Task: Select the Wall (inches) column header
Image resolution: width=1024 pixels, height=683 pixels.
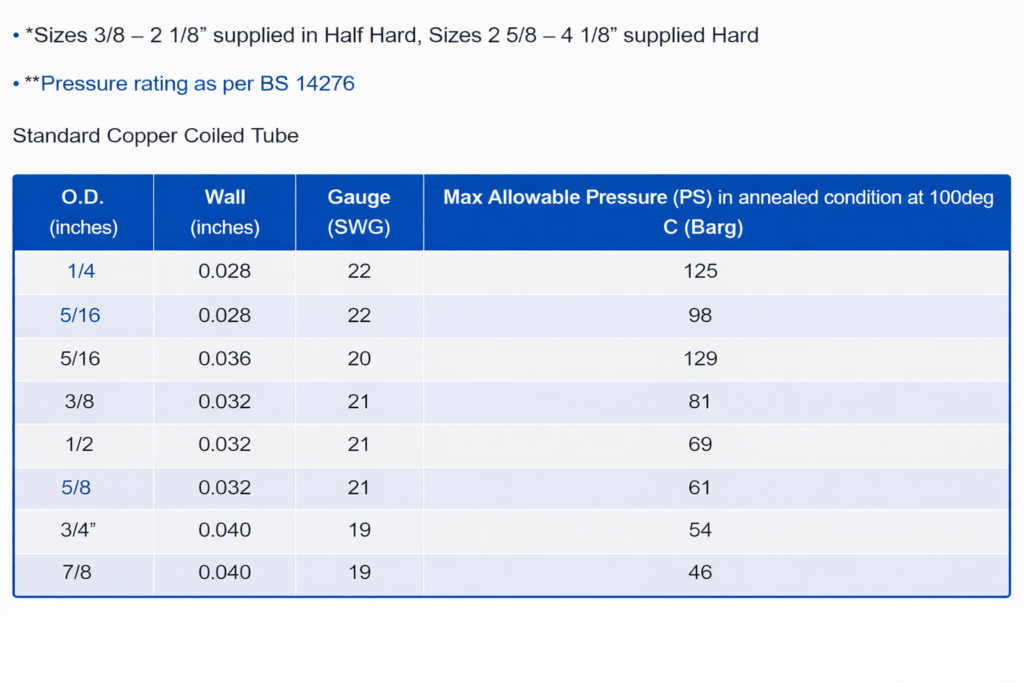Action: pyautogui.click(x=225, y=212)
